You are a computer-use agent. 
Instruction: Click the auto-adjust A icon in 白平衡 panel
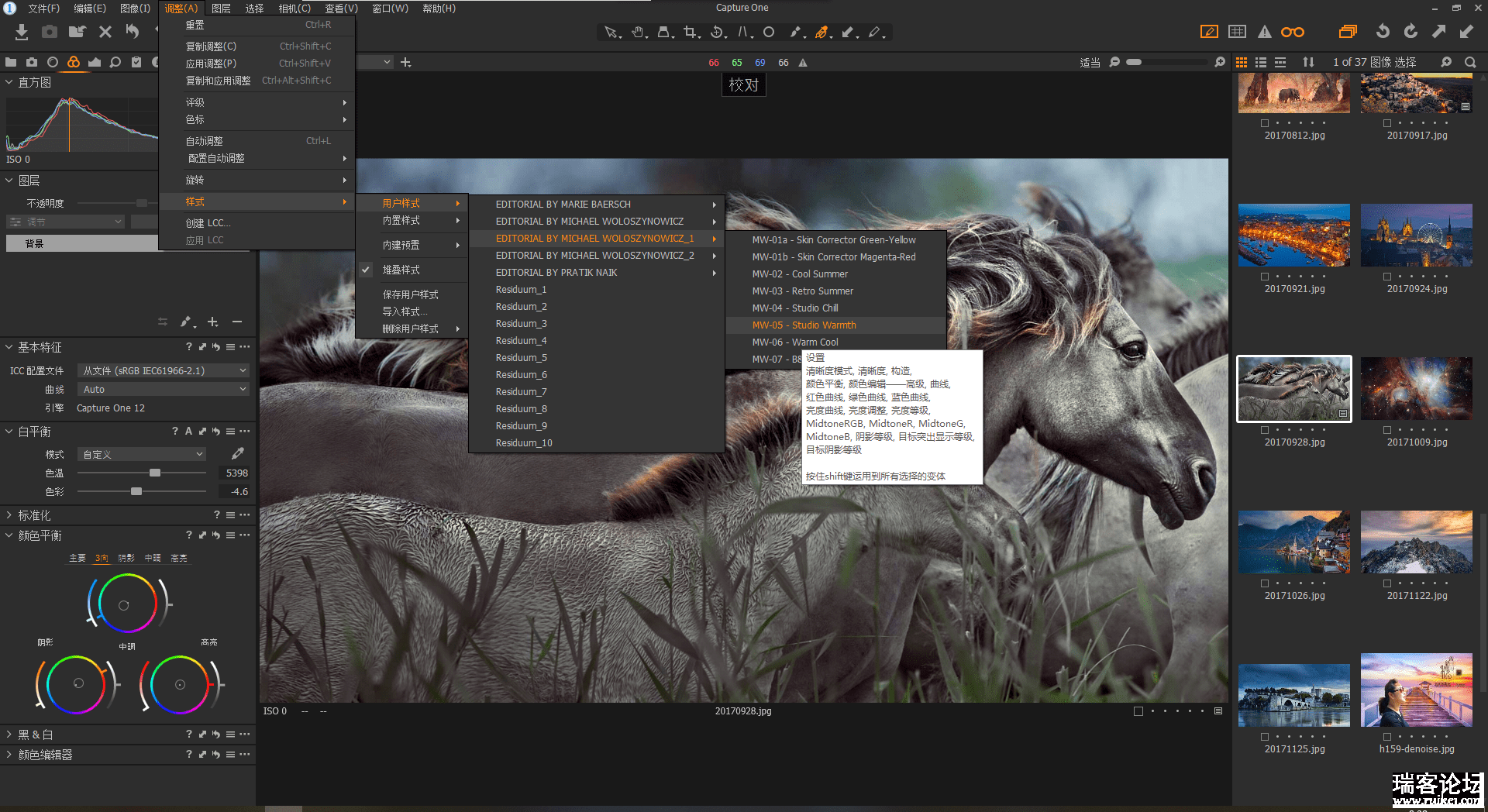point(188,432)
